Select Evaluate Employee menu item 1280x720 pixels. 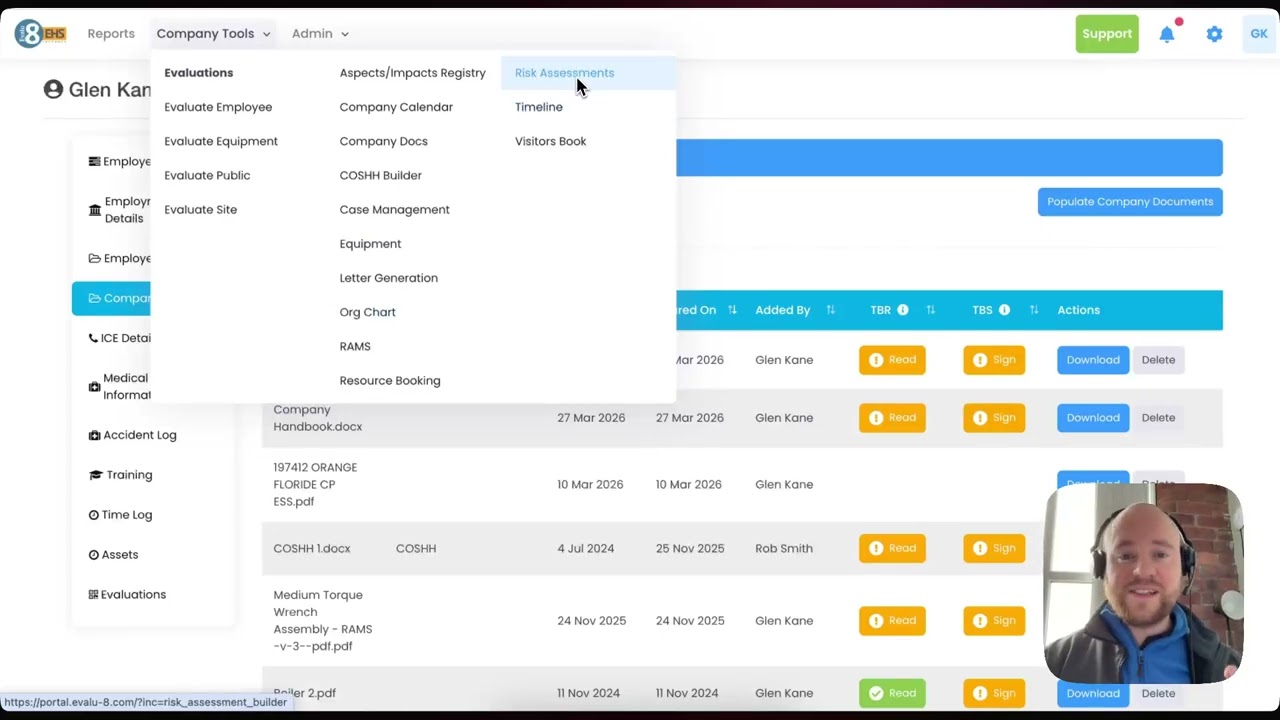tap(218, 107)
